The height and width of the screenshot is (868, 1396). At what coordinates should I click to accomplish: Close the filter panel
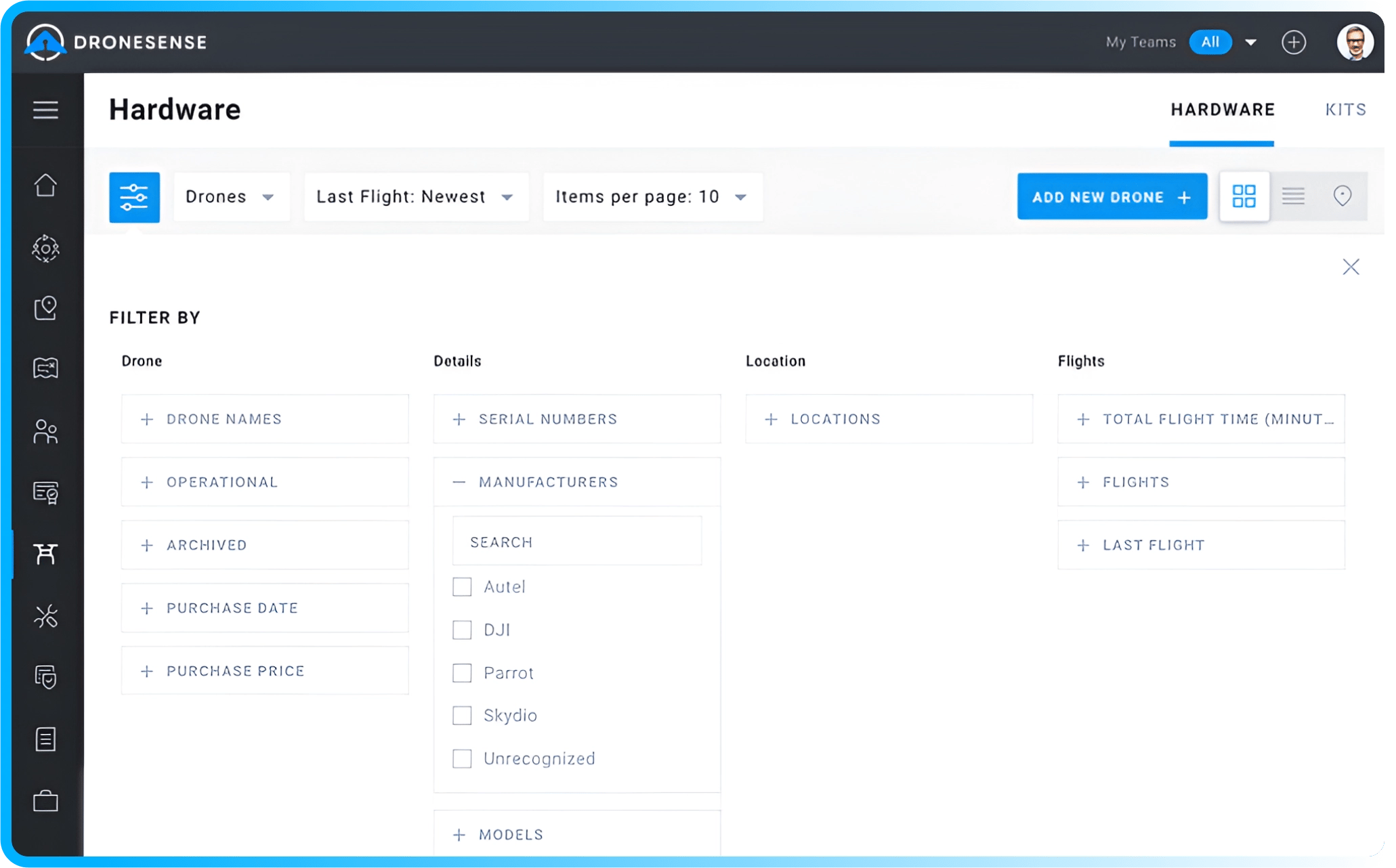(x=1351, y=267)
